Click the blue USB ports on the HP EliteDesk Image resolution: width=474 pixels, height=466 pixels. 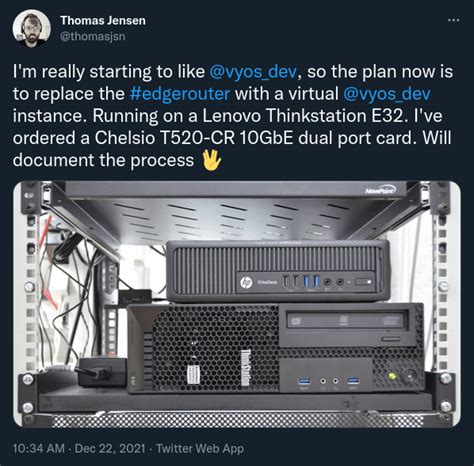(x=311, y=282)
